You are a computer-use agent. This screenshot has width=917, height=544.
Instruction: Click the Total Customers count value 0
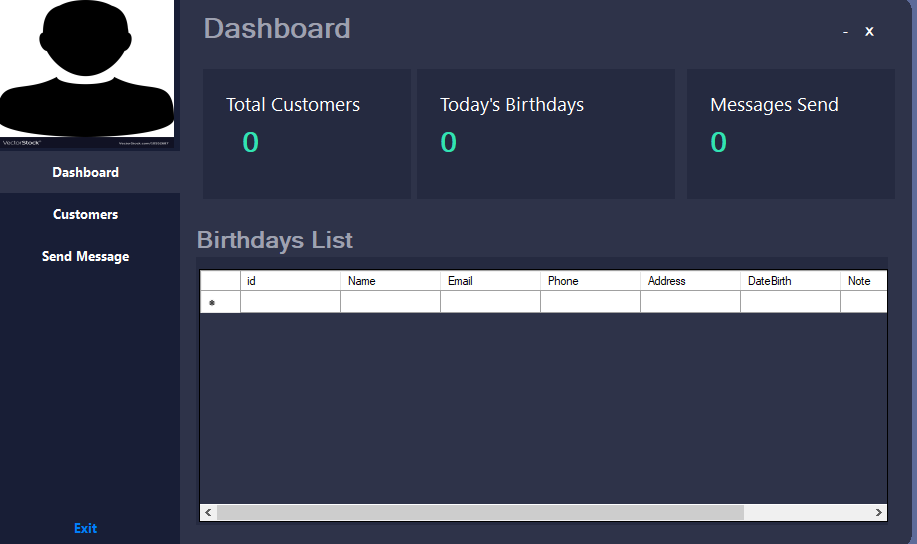[x=250, y=142]
